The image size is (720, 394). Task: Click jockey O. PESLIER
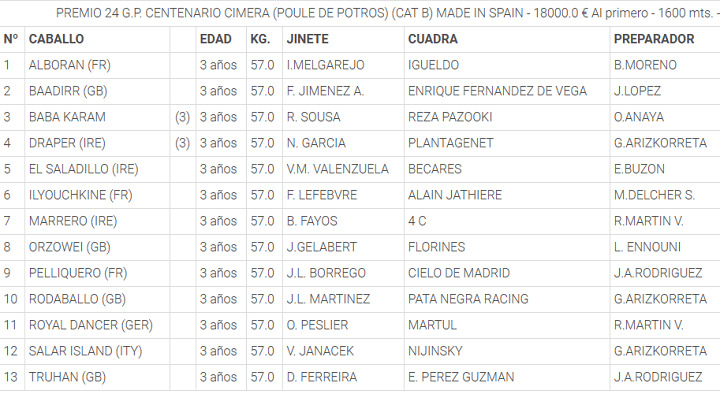[317, 325]
